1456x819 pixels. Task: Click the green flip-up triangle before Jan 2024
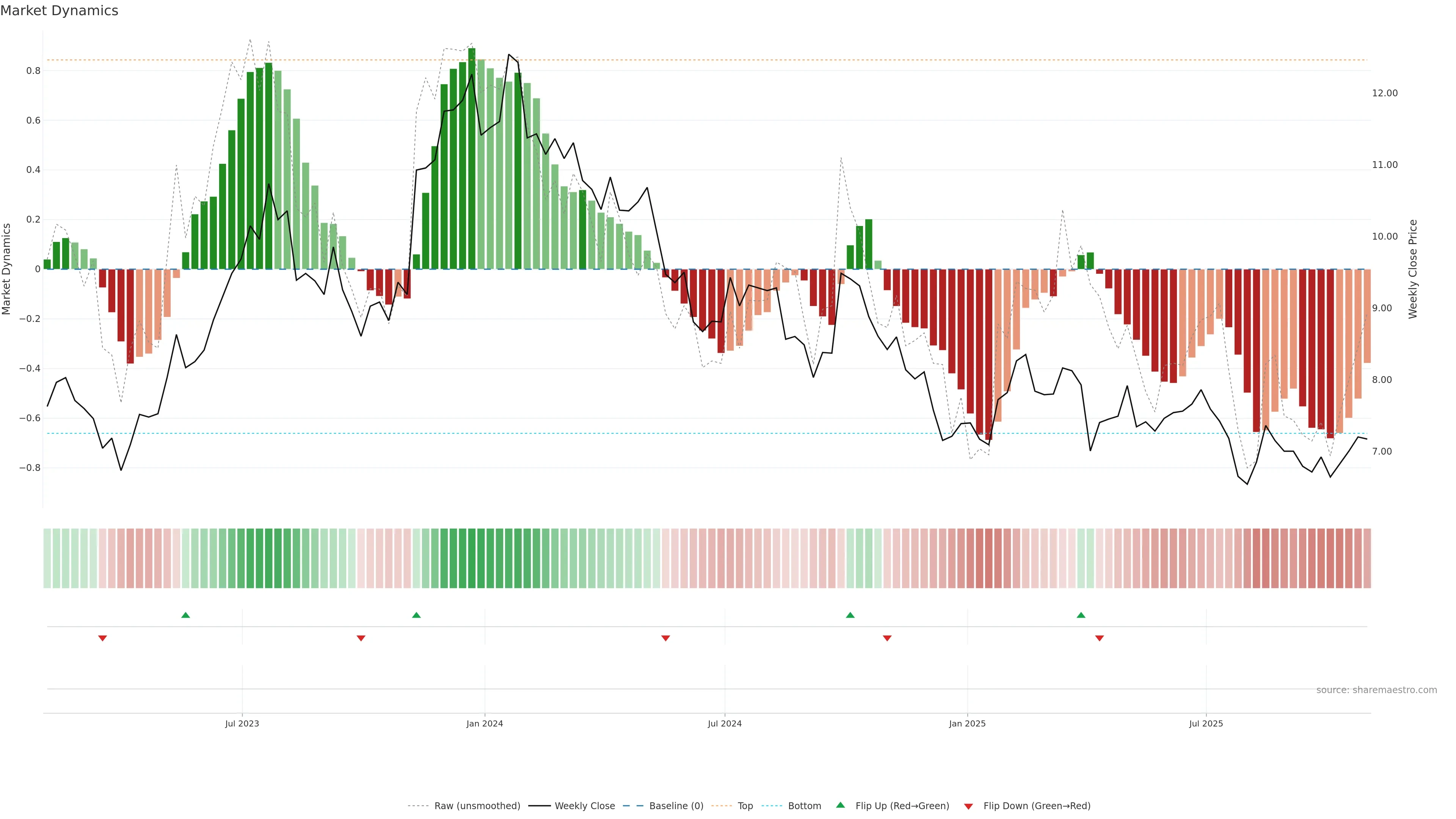click(417, 615)
